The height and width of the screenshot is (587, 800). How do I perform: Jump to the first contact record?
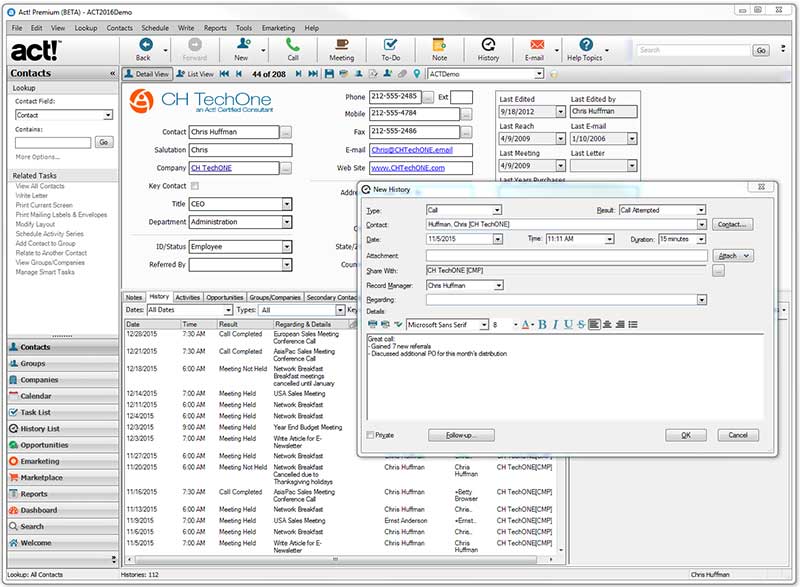click(x=224, y=74)
